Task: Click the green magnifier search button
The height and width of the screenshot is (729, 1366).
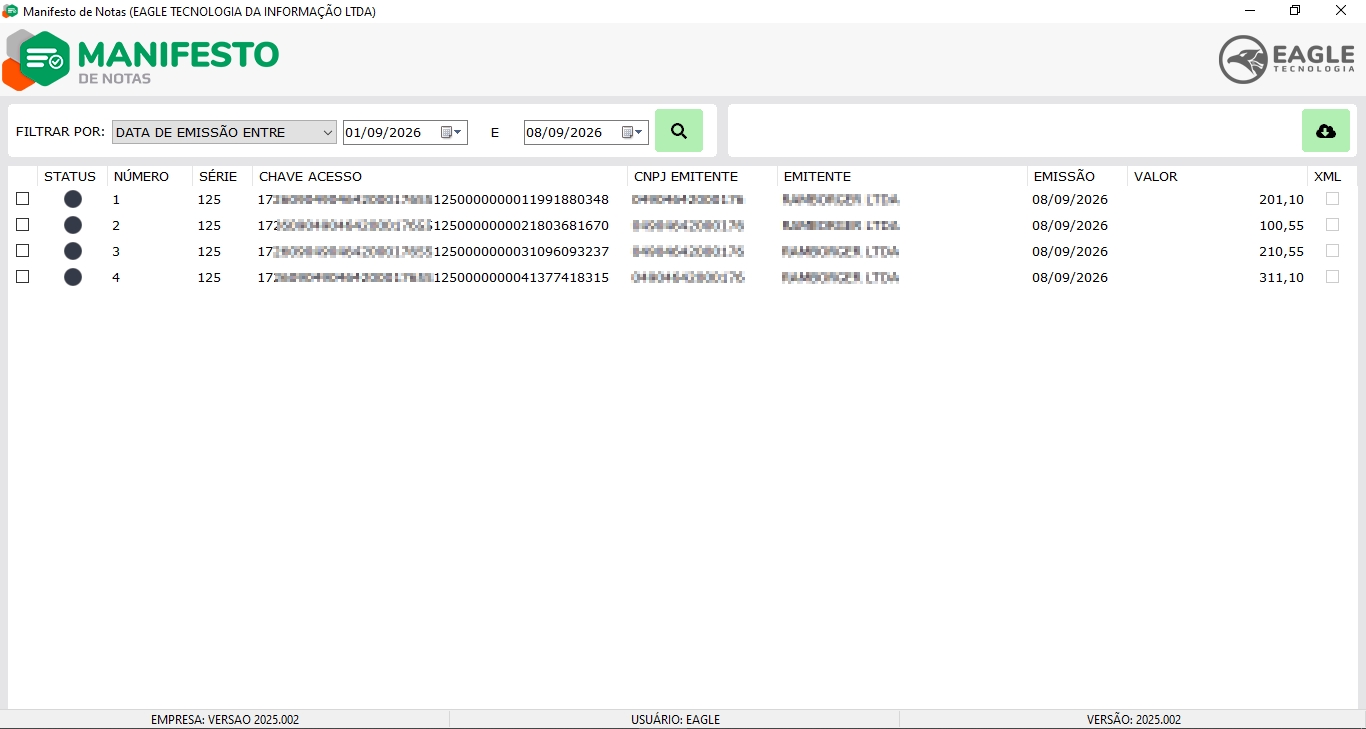Action: click(x=679, y=131)
